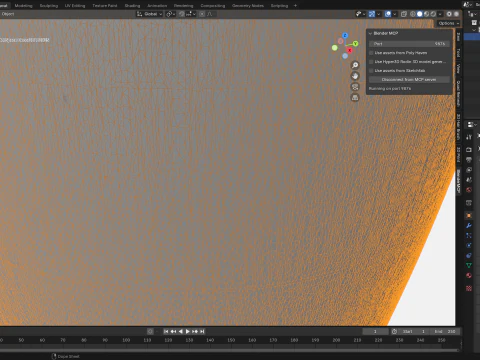This screenshot has height=360, width=480.
Task: Switch to wireframe viewport shading
Action: 413,14
